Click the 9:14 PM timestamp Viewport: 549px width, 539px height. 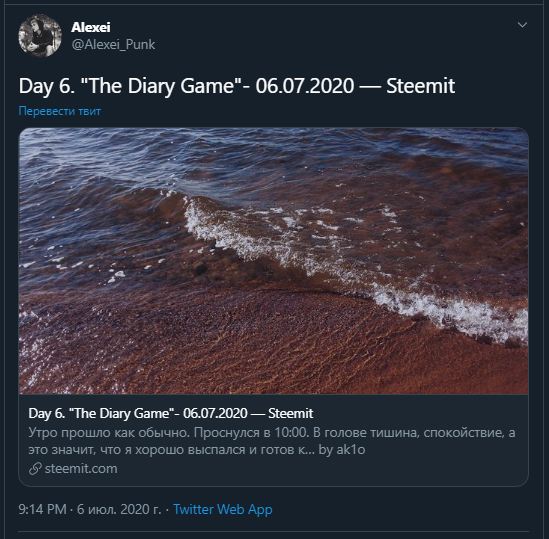click(42, 509)
